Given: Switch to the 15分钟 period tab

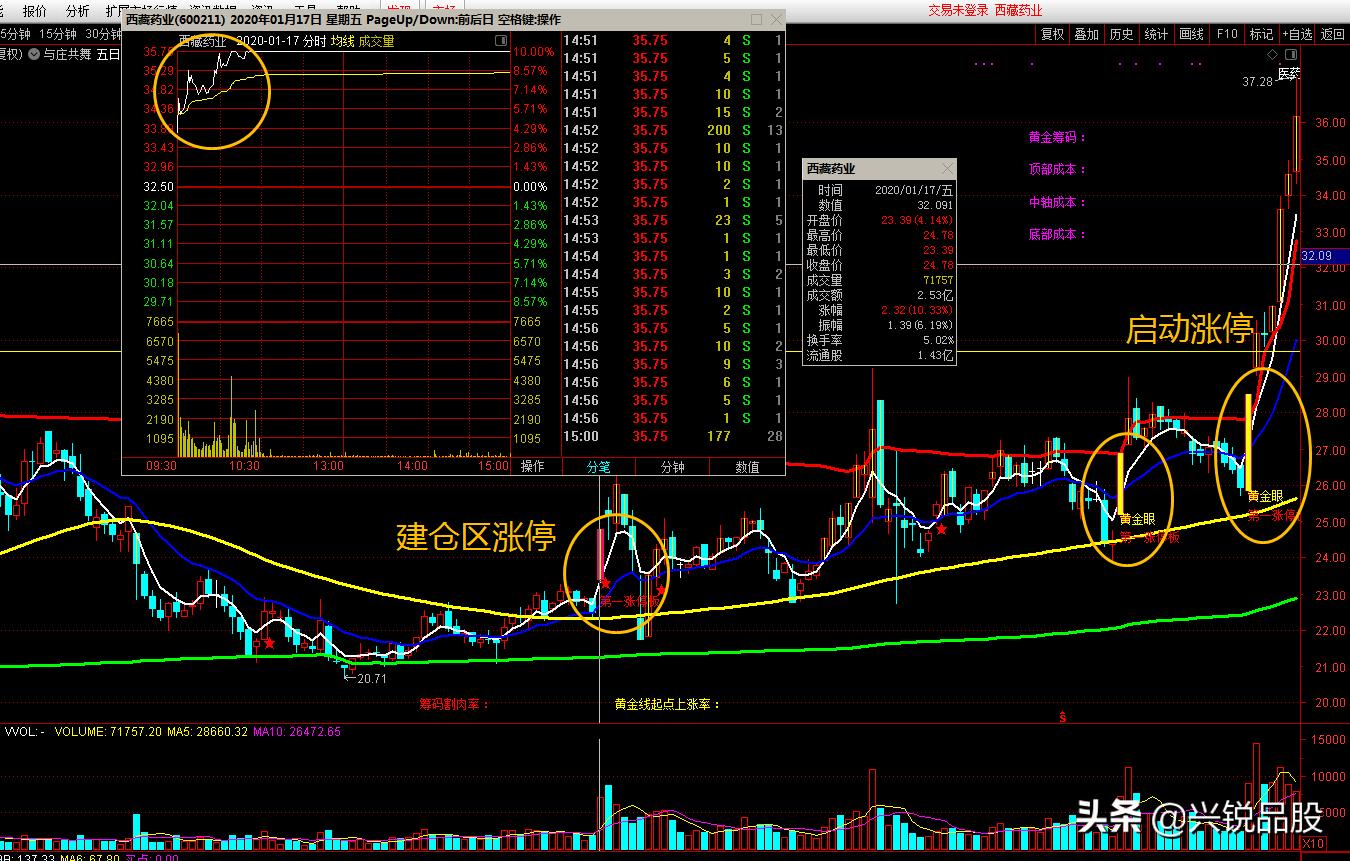Looking at the screenshot, I should (x=58, y=34).
